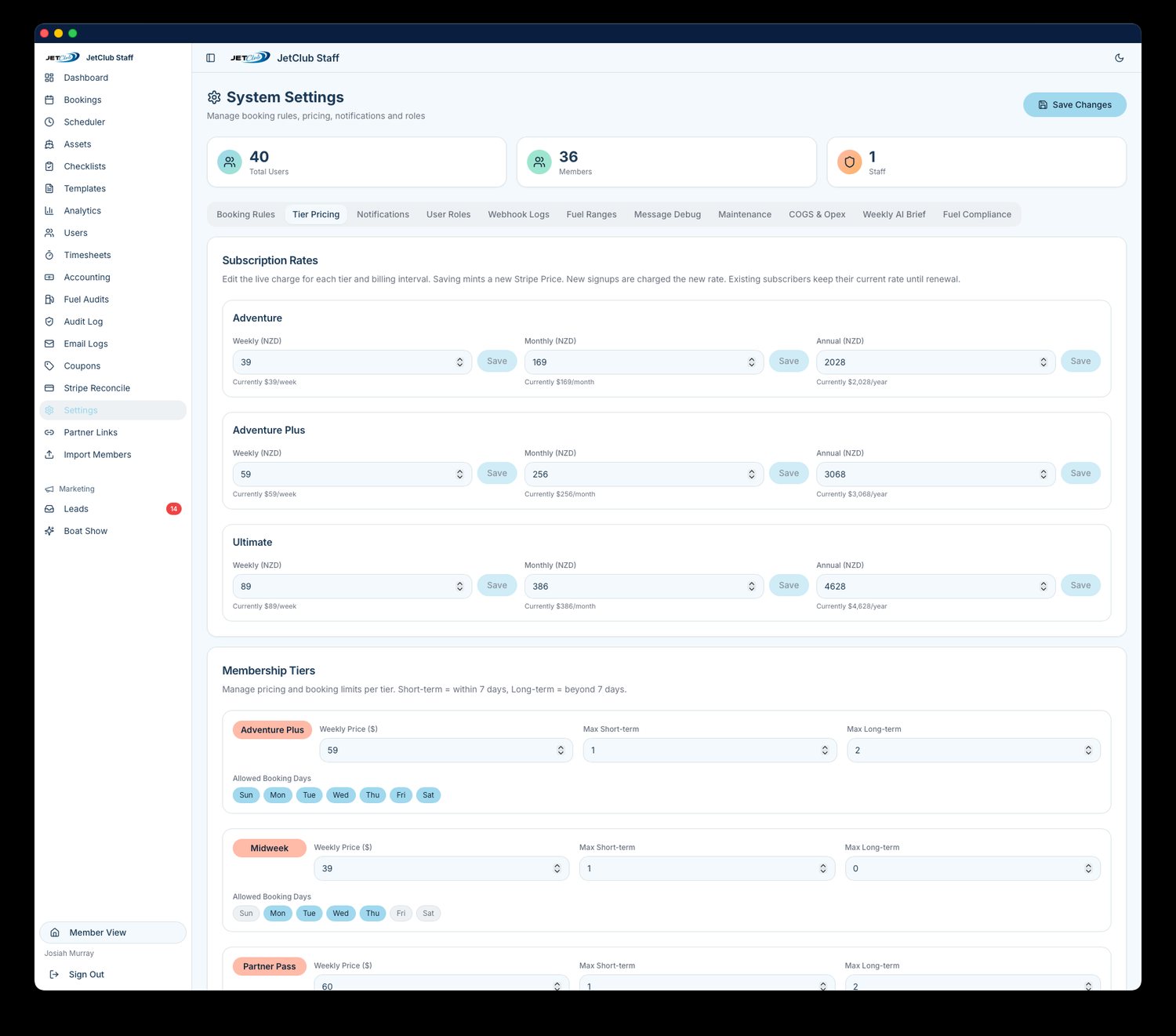Open Email Logs envelope icon
1176x1036 pixels.
tap(49, 344)
